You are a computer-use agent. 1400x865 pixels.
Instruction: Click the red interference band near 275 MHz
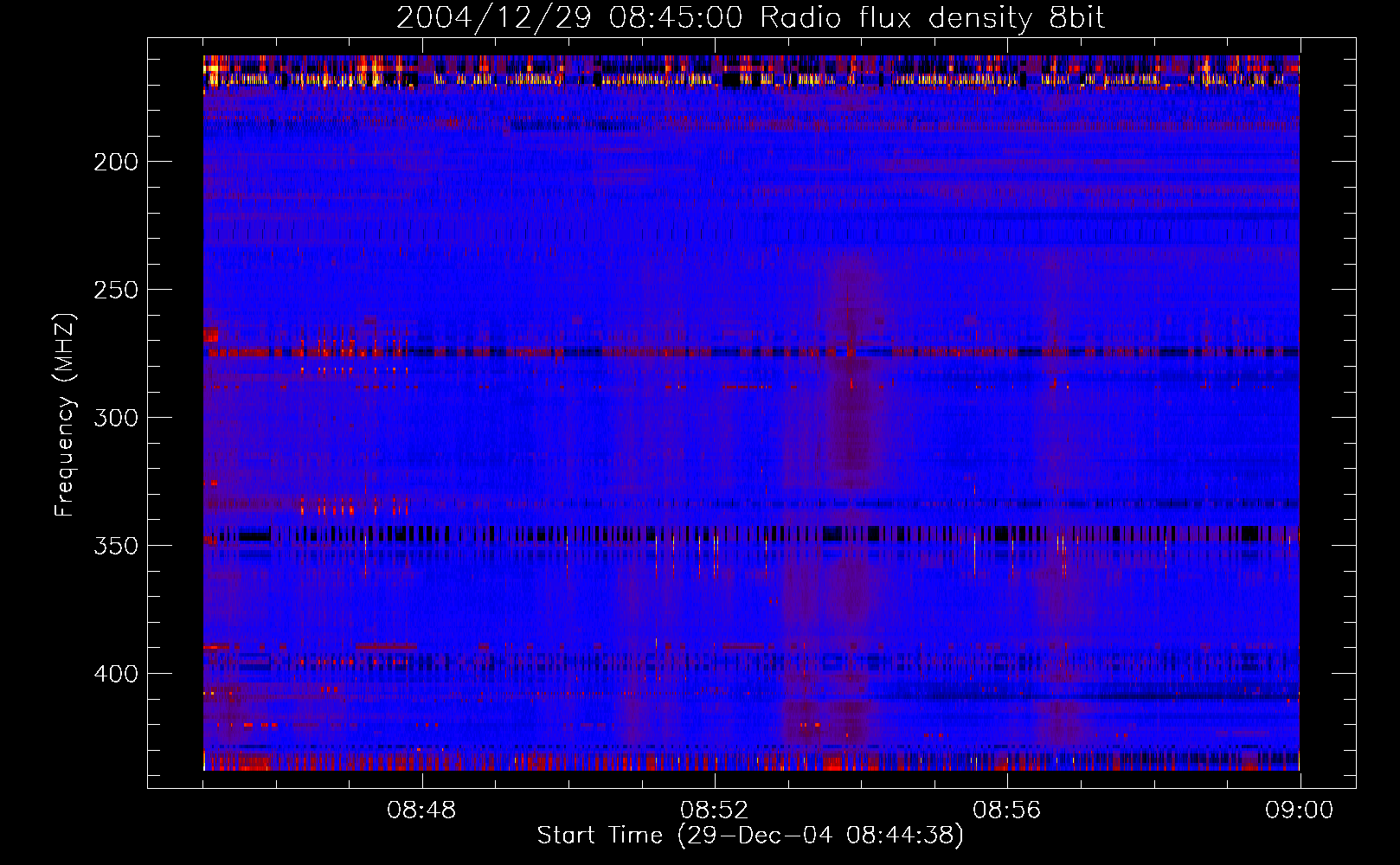tap(751, 352)
